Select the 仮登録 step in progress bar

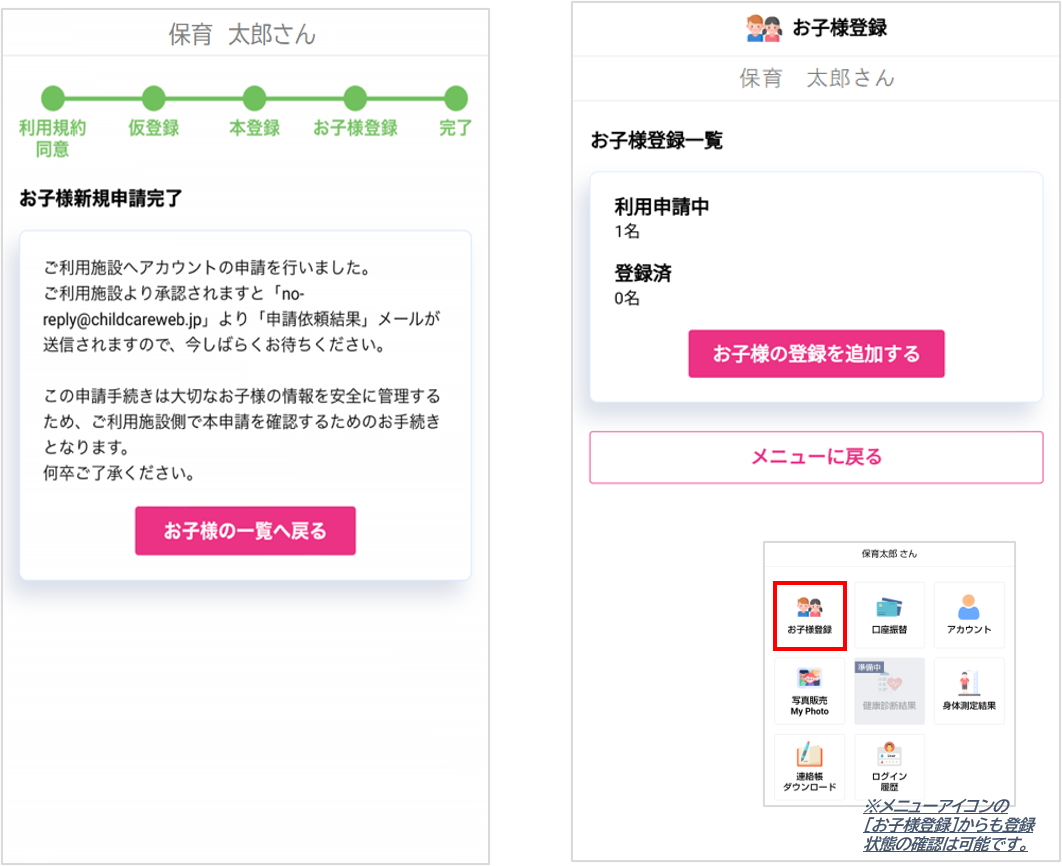[x=153, y=98]
